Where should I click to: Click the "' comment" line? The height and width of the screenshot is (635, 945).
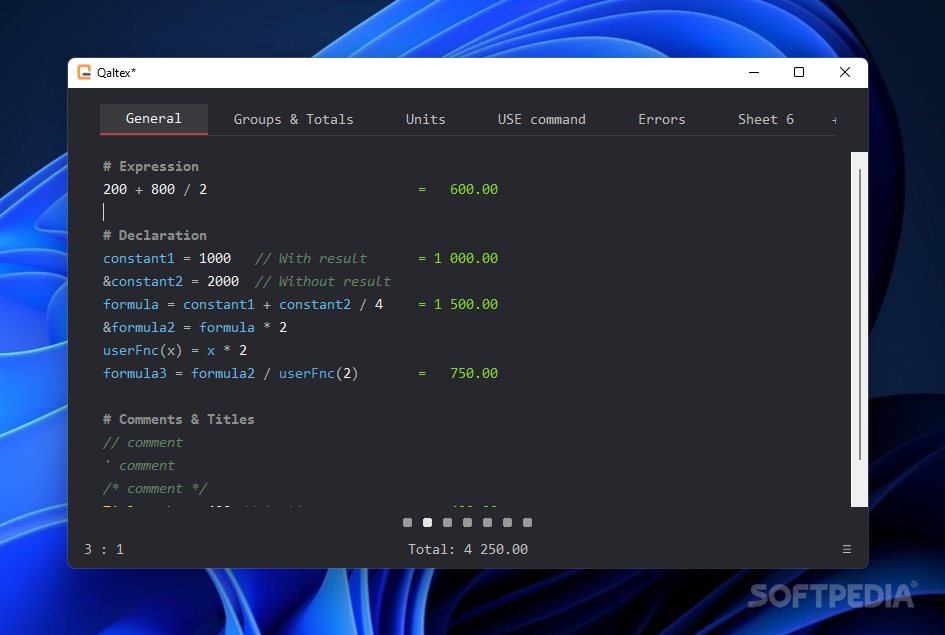pyautogui.click(x=139, y=465)
